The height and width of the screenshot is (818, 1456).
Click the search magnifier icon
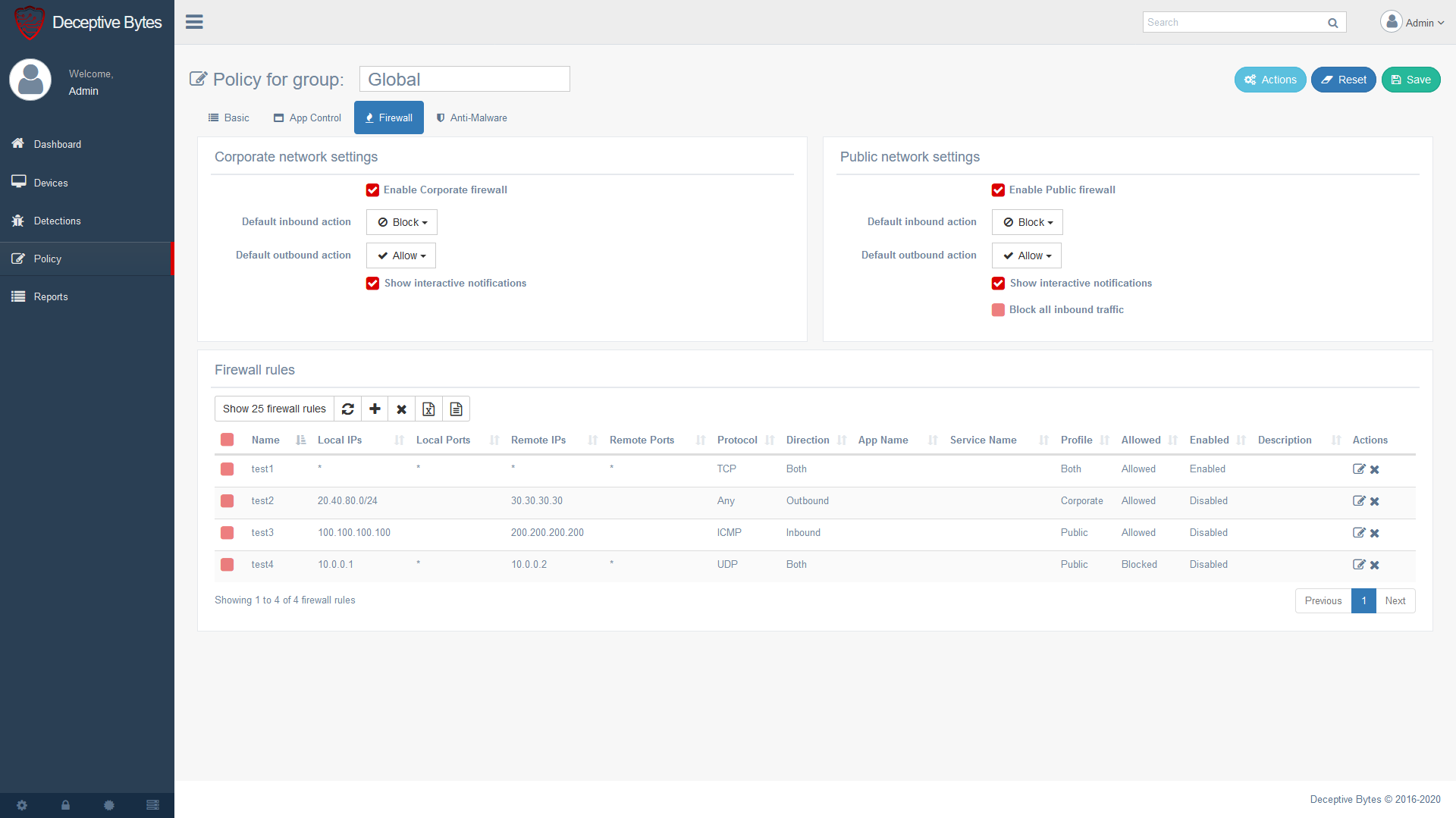coord(1332,23)
